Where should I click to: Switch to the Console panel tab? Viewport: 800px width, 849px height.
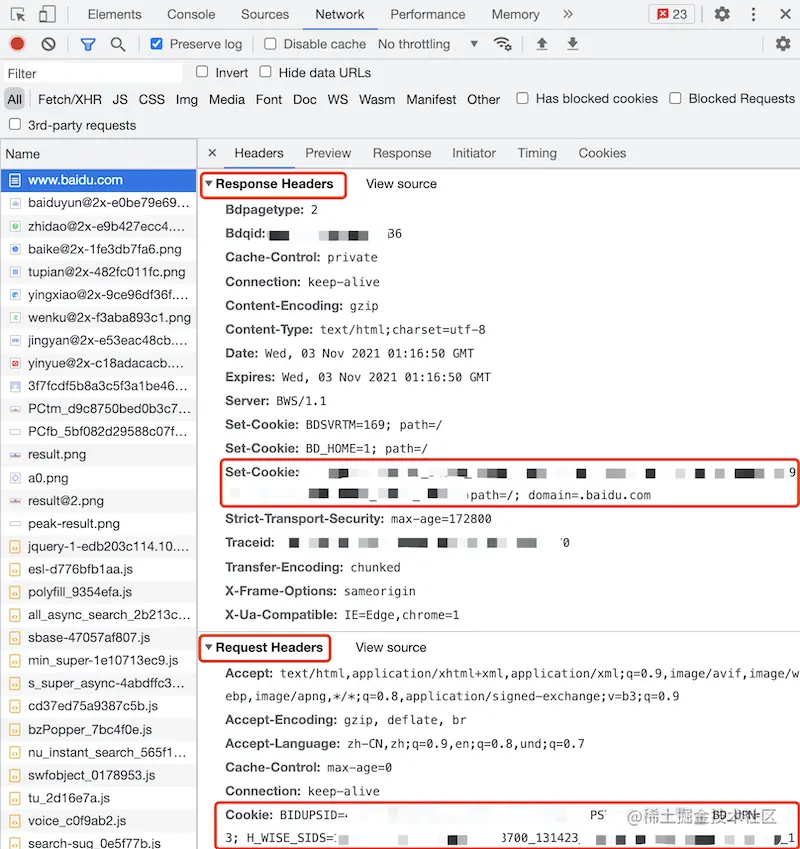click(x=191, y=14)
